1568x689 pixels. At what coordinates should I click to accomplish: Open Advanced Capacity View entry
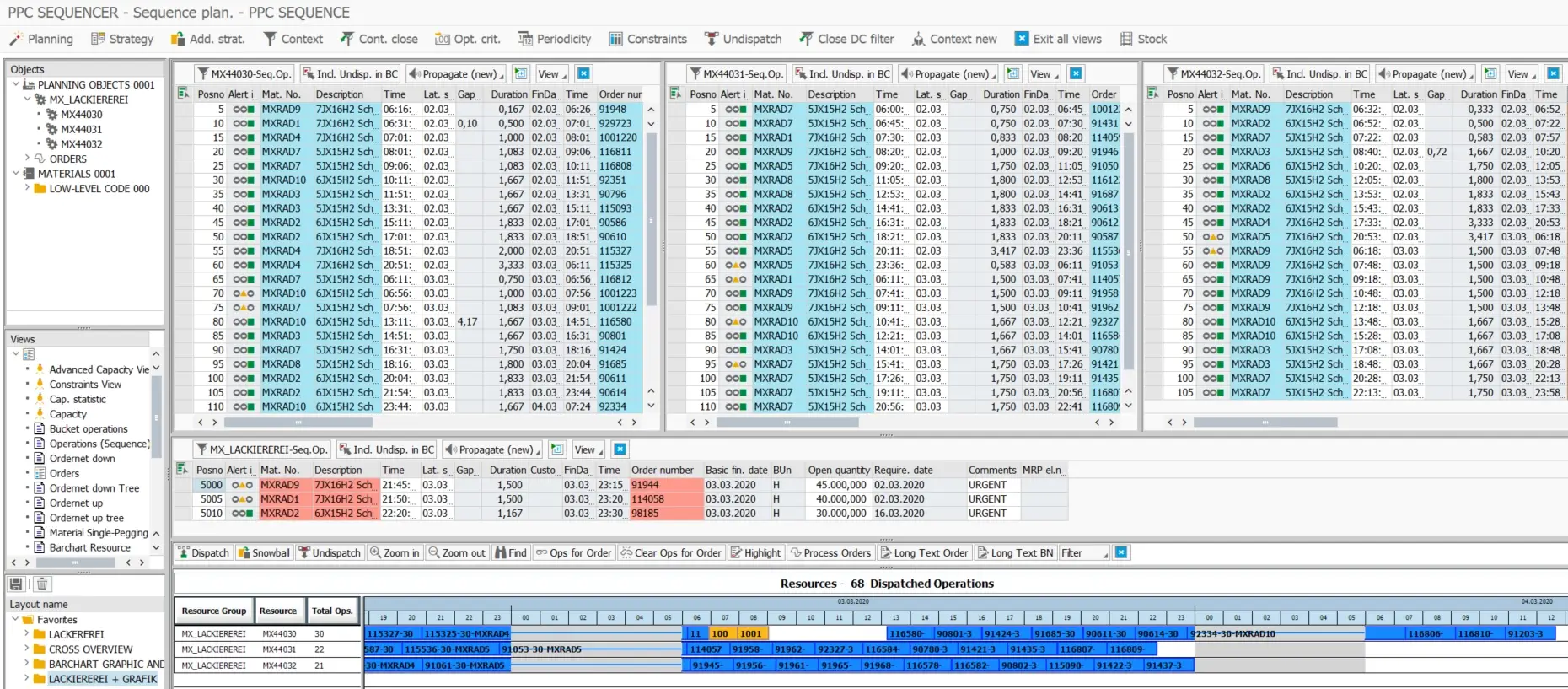pyautogui.click(x=99, y=369)
